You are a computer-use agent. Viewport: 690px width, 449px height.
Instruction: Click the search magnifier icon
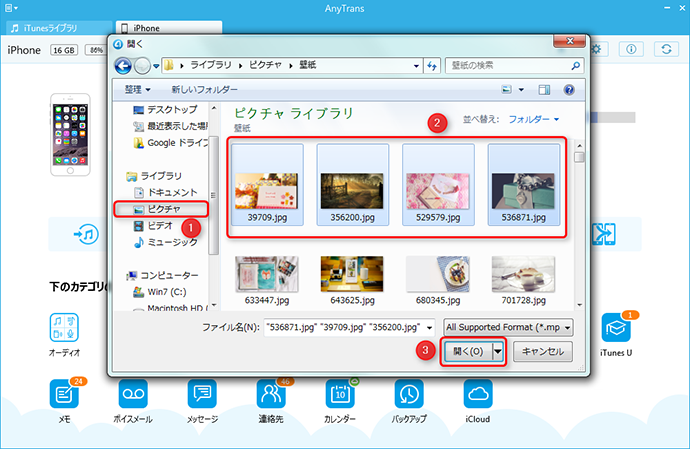coord(576,66)
